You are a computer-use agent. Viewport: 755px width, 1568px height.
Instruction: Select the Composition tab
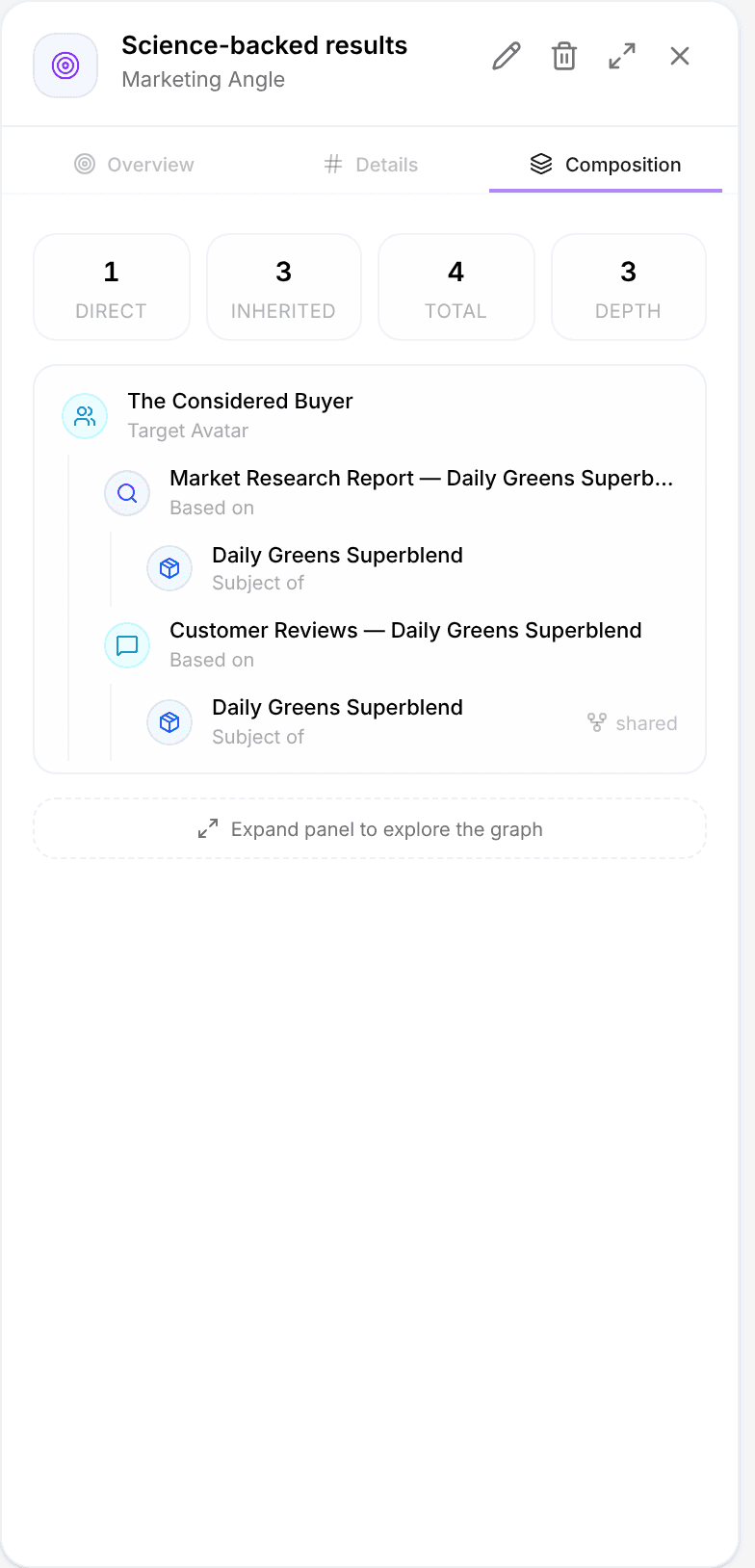(x=606, y=165)
